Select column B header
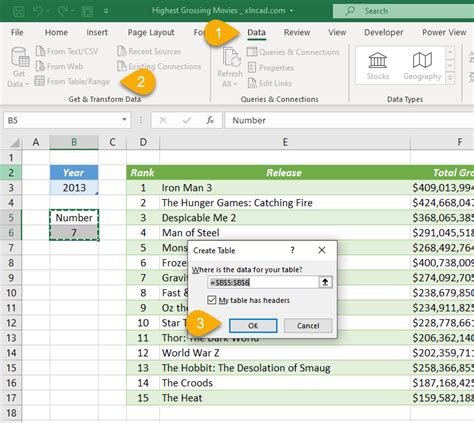Viewport: 474px width, 423px height. [x=74, y=142]
